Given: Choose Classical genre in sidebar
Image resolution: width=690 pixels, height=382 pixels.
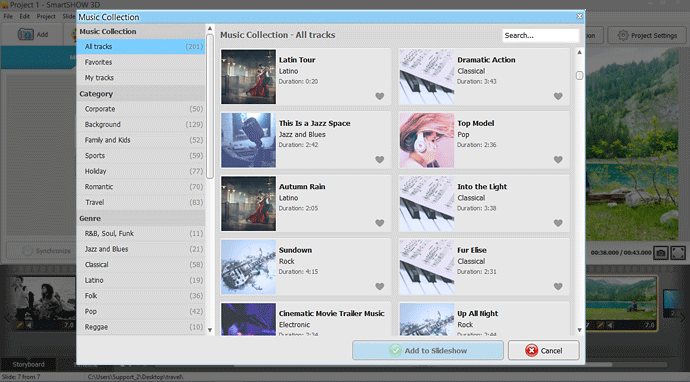Looking at the screenshot, I should 141,264.
